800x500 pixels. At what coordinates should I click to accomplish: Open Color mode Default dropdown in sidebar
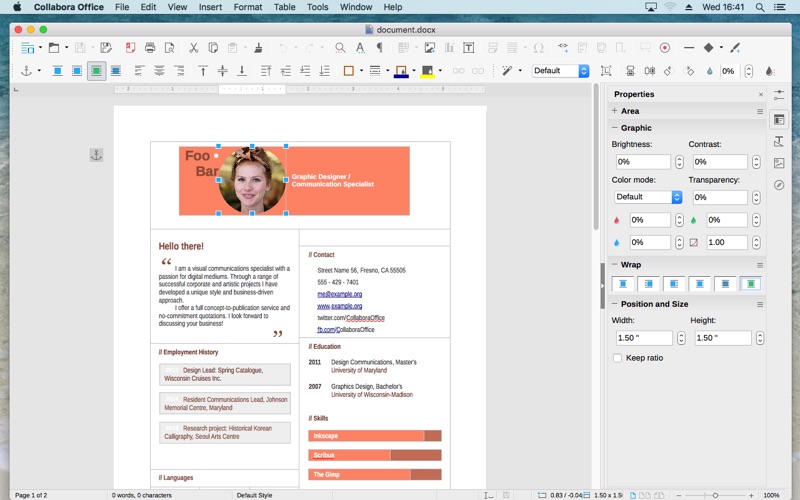coord(648,197)
